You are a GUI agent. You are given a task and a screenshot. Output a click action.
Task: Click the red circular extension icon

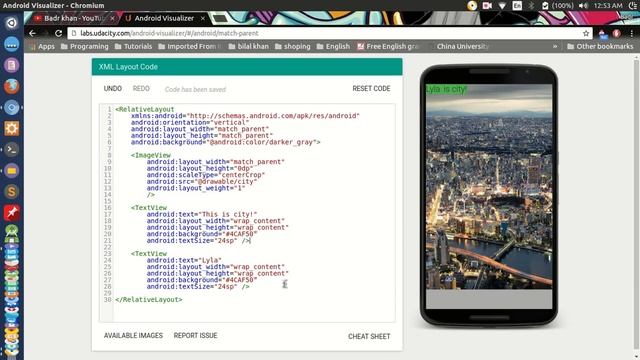[x=617, y=33]
